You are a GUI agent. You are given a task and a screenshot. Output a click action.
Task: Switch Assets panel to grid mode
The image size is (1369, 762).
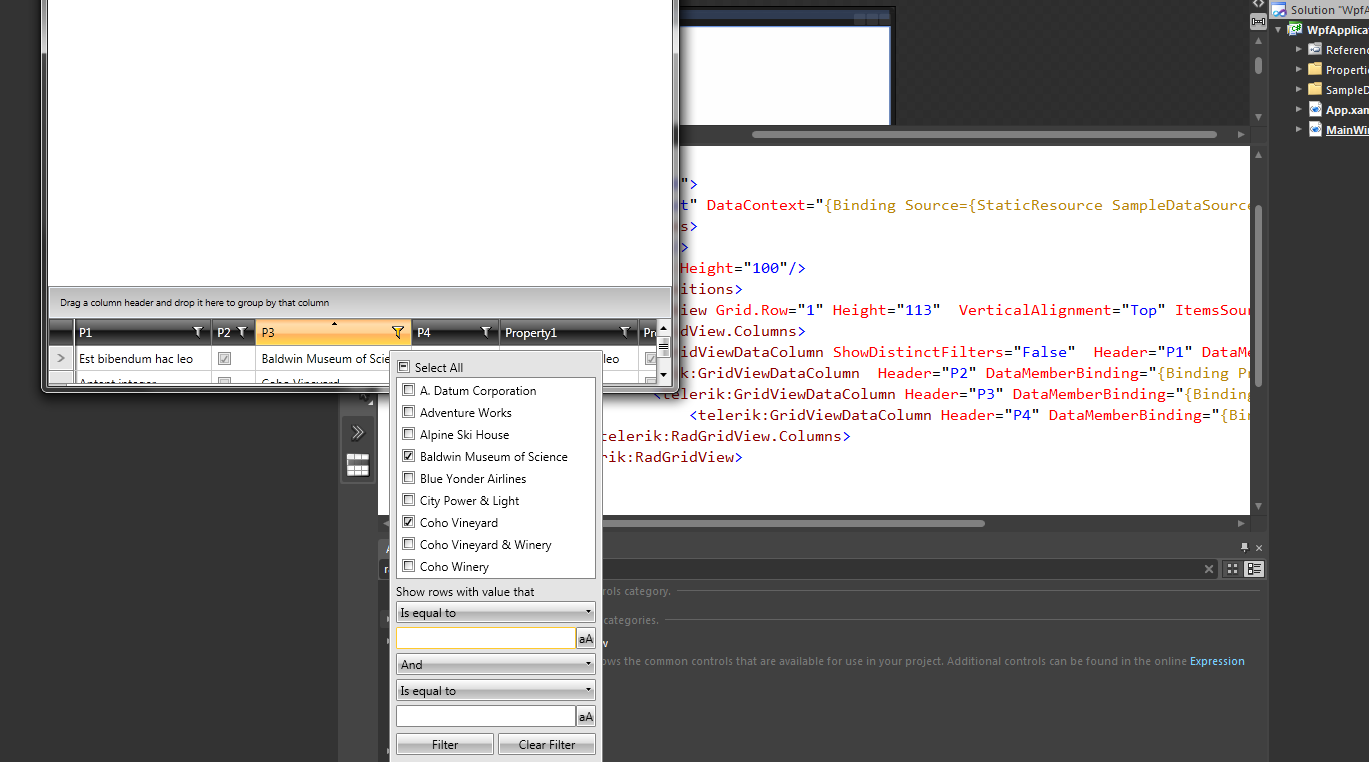tap(1233, 569)
